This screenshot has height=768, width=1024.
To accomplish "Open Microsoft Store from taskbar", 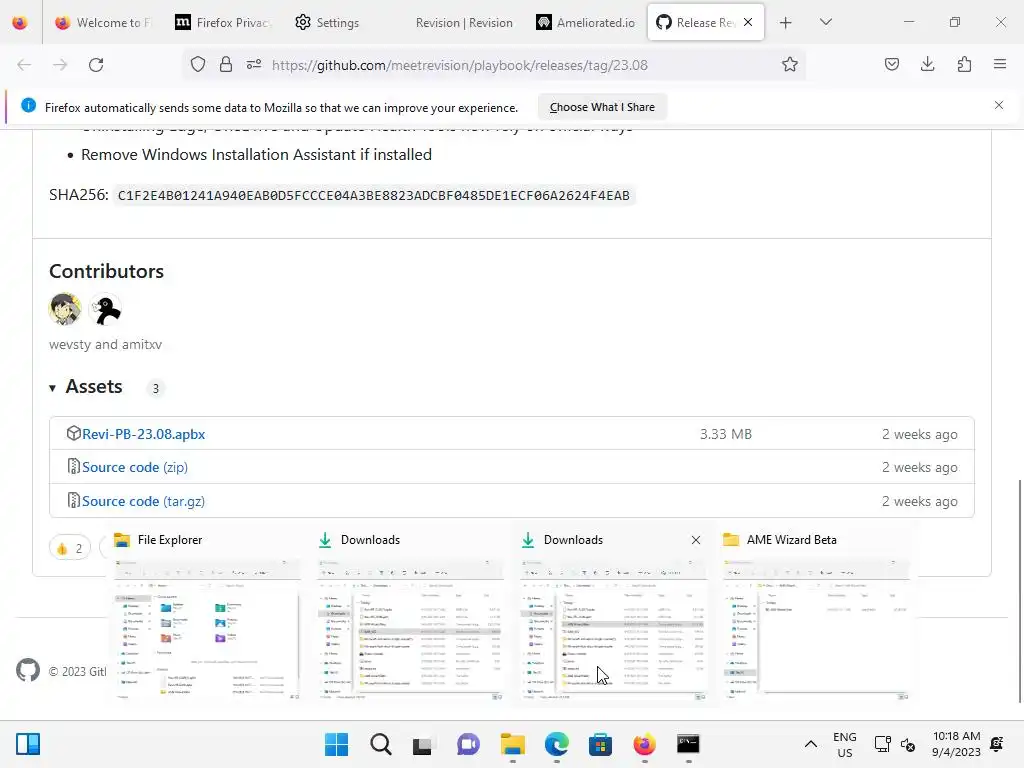I will point(600,744).
